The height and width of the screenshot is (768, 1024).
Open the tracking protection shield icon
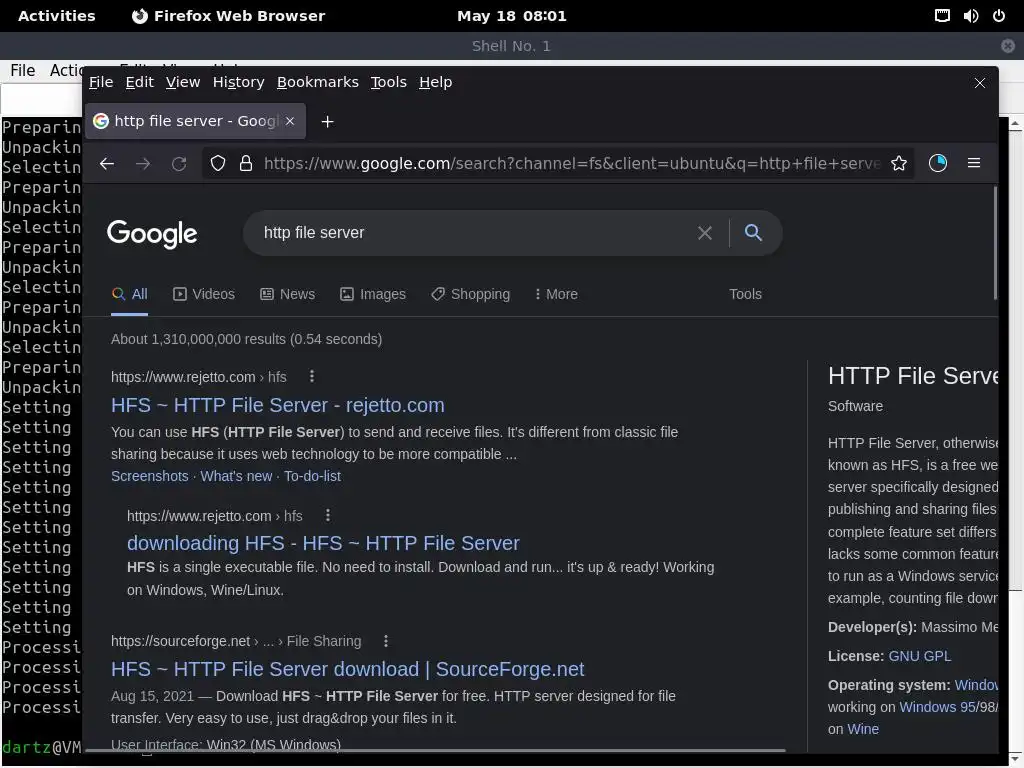click(x=218, y=163)
